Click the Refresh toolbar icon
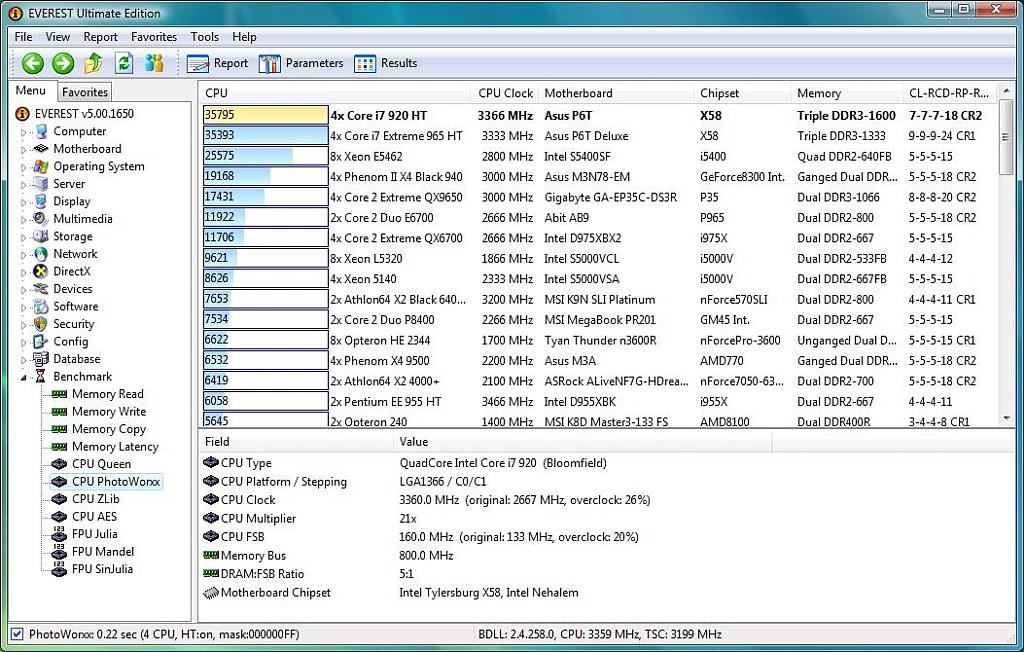The height and width of the screenshot is (652, 1024). 123,63
